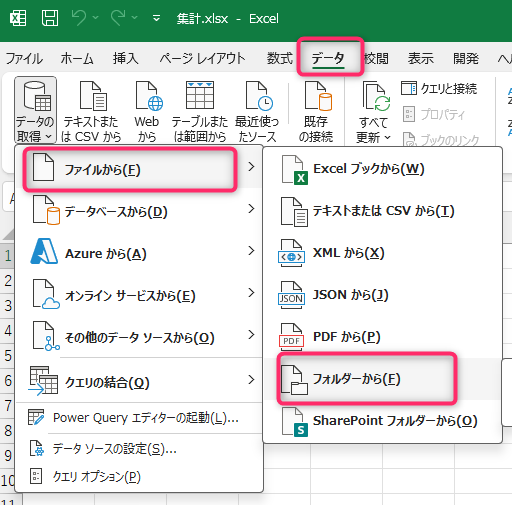This screenshot has height=505, width=512.
Task: Open クエリと接続 pane
Action: [x=439, y=89]
